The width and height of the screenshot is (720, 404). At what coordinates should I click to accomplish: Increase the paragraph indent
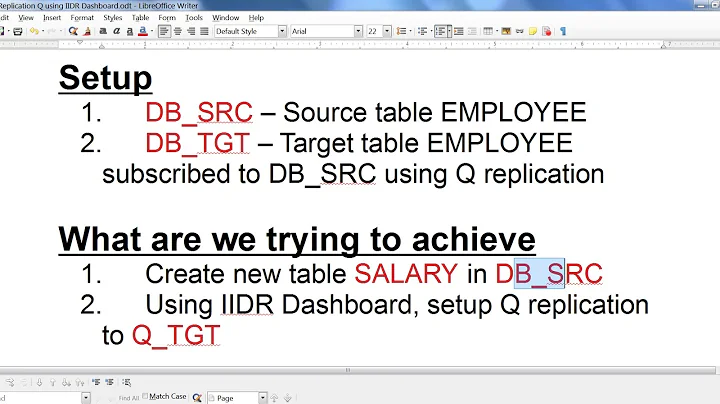pyautogui.click(x=458, y=31)
